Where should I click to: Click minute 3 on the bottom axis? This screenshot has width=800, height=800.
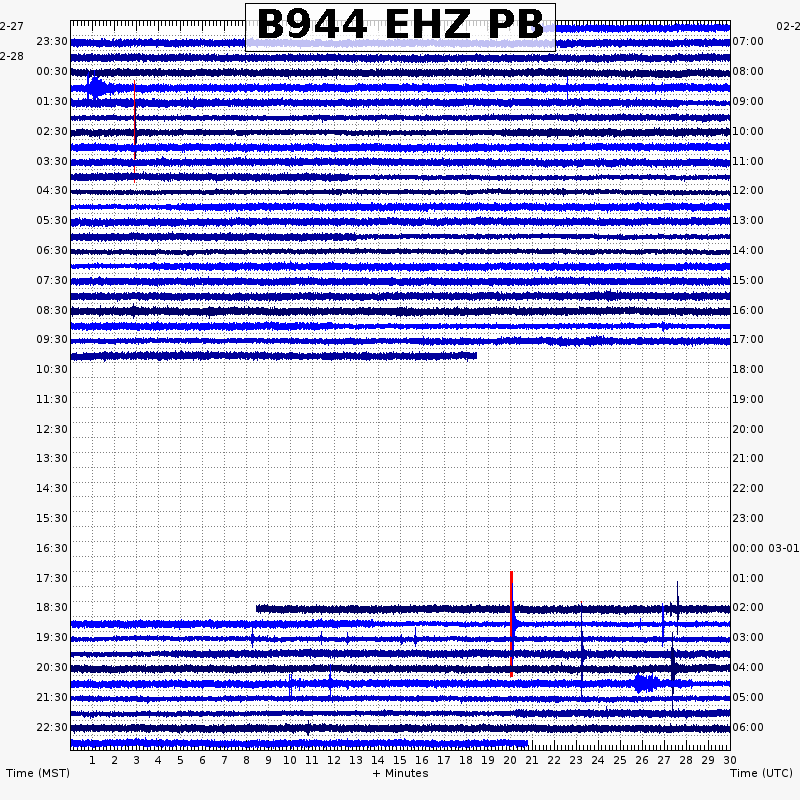136,761
